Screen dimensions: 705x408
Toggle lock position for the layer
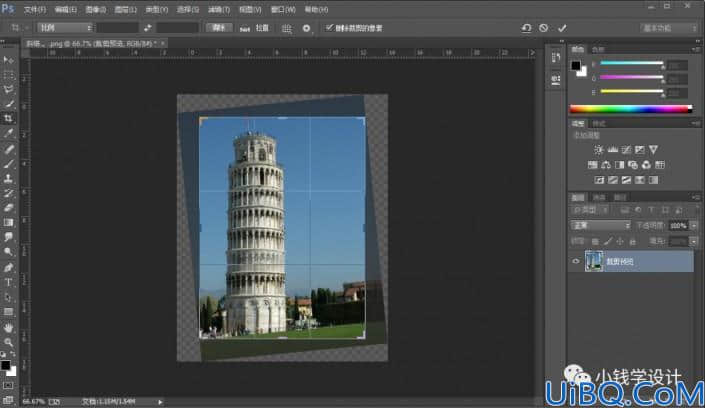click(x=620, y=242)
